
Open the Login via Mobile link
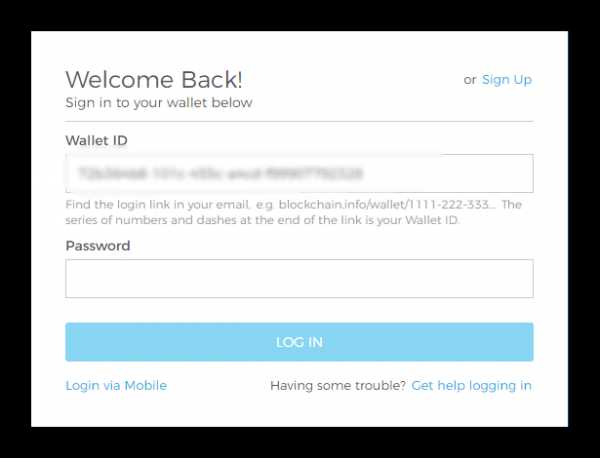tap(116, 385)
